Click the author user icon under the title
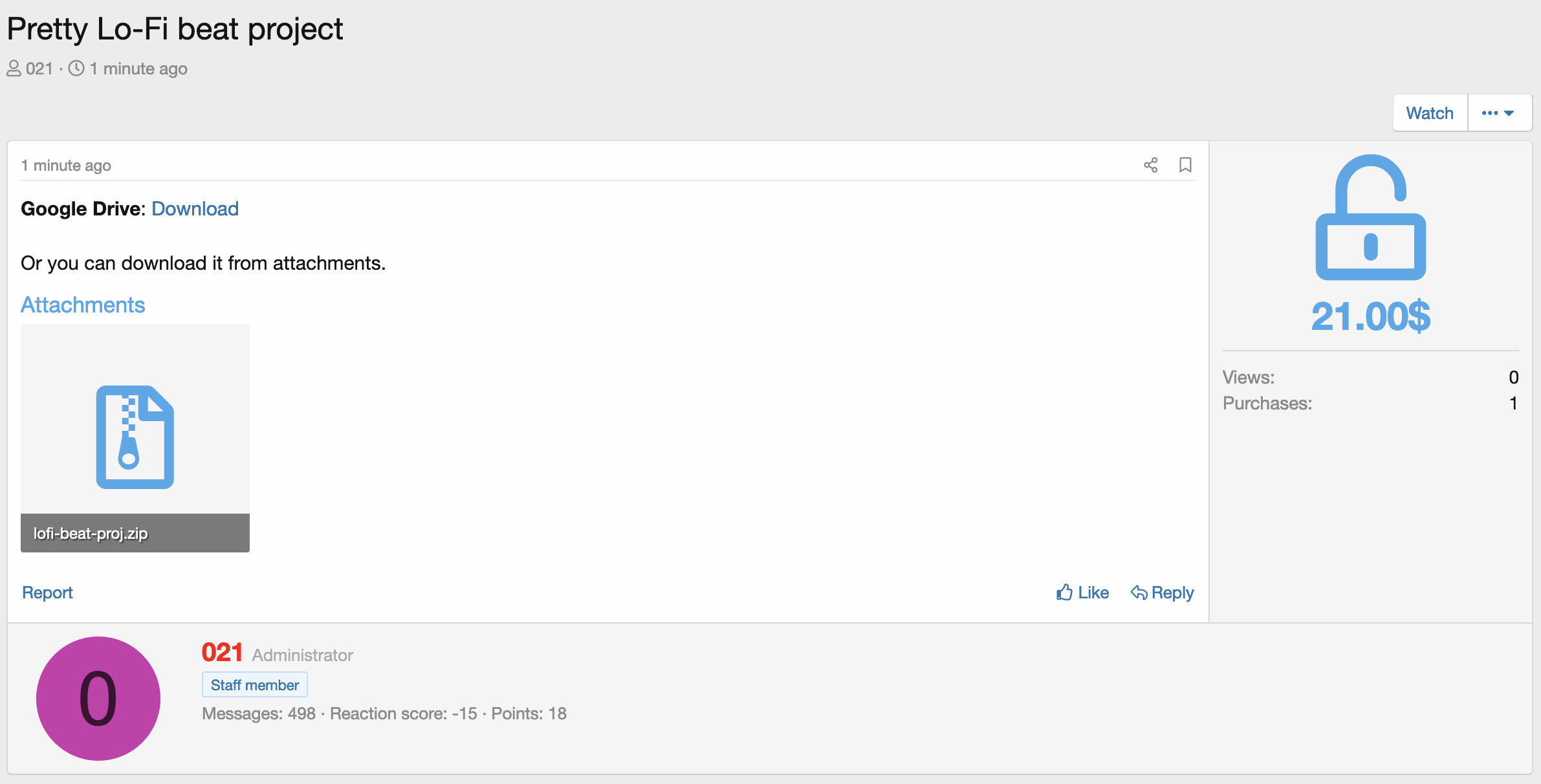The height and width of the screenshot is (784, 1541). click(x=14, y=69)
